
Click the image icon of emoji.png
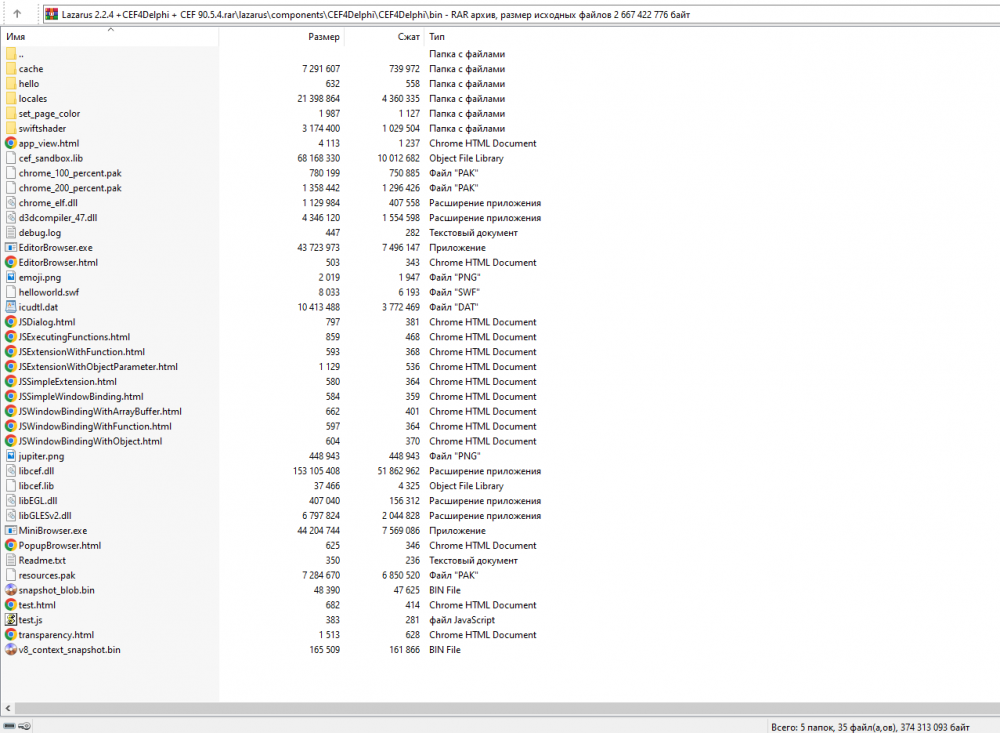(11, 278)
